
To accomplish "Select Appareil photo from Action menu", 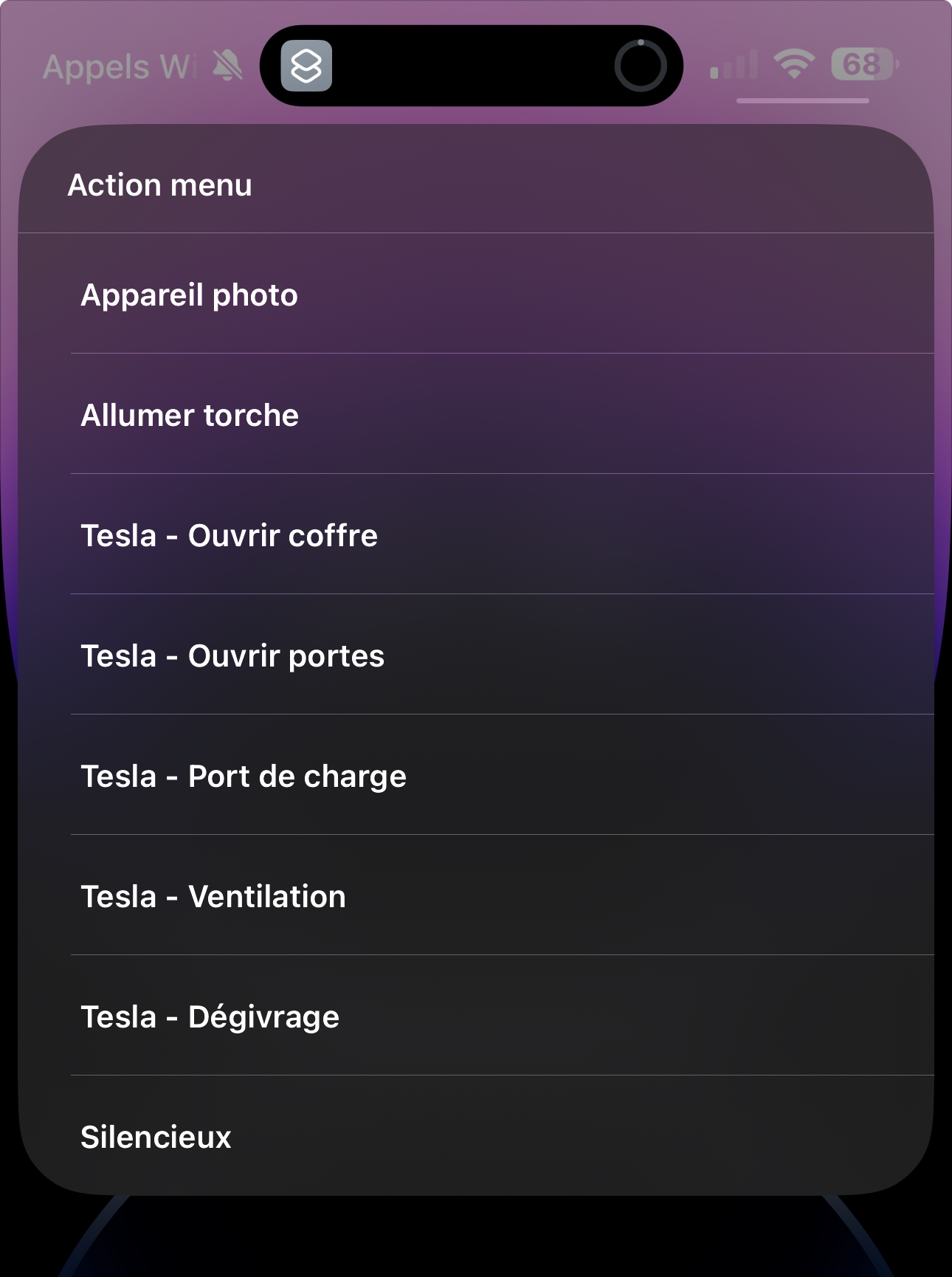I will [x=476, y=294].
